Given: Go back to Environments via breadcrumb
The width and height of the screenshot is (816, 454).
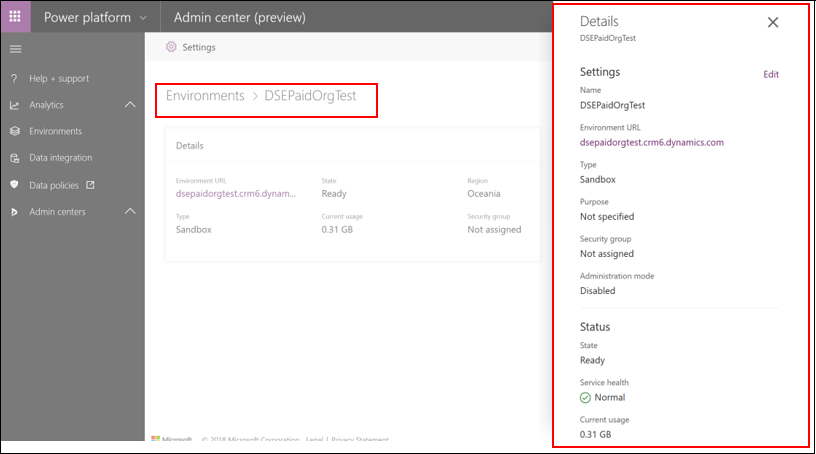Looking at the screenshot, I should [205, 96].
